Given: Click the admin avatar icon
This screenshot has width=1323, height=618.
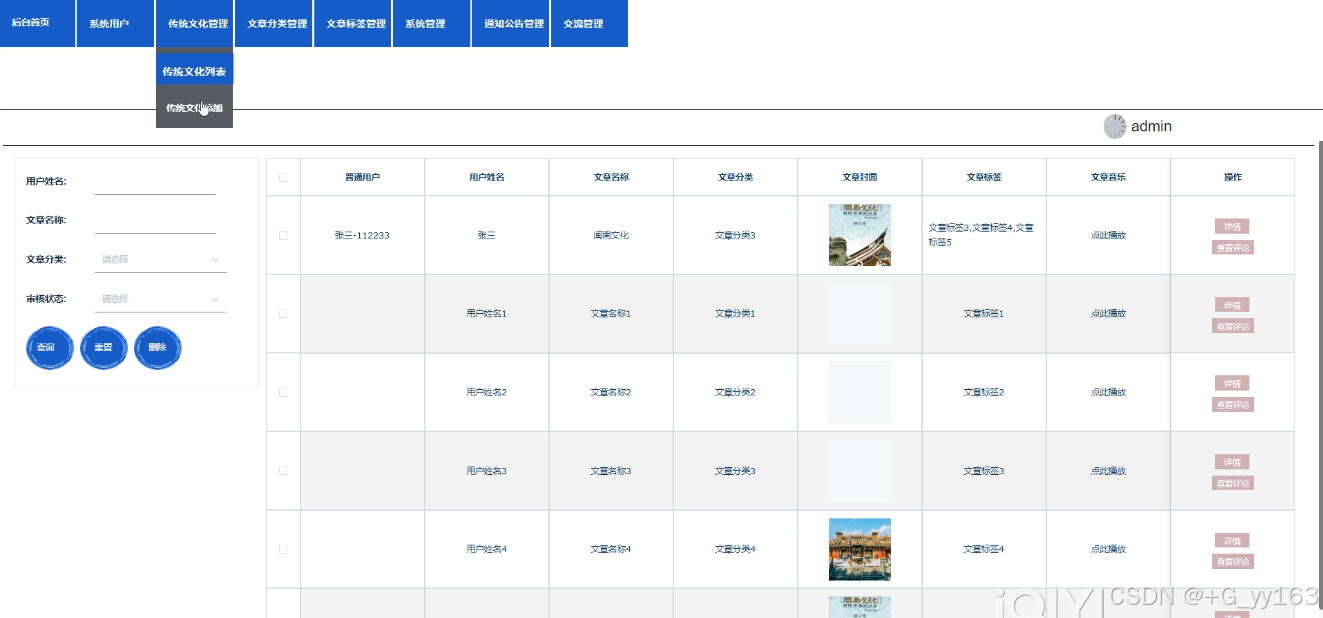Looking at the screenshot, I should 1114,126.
